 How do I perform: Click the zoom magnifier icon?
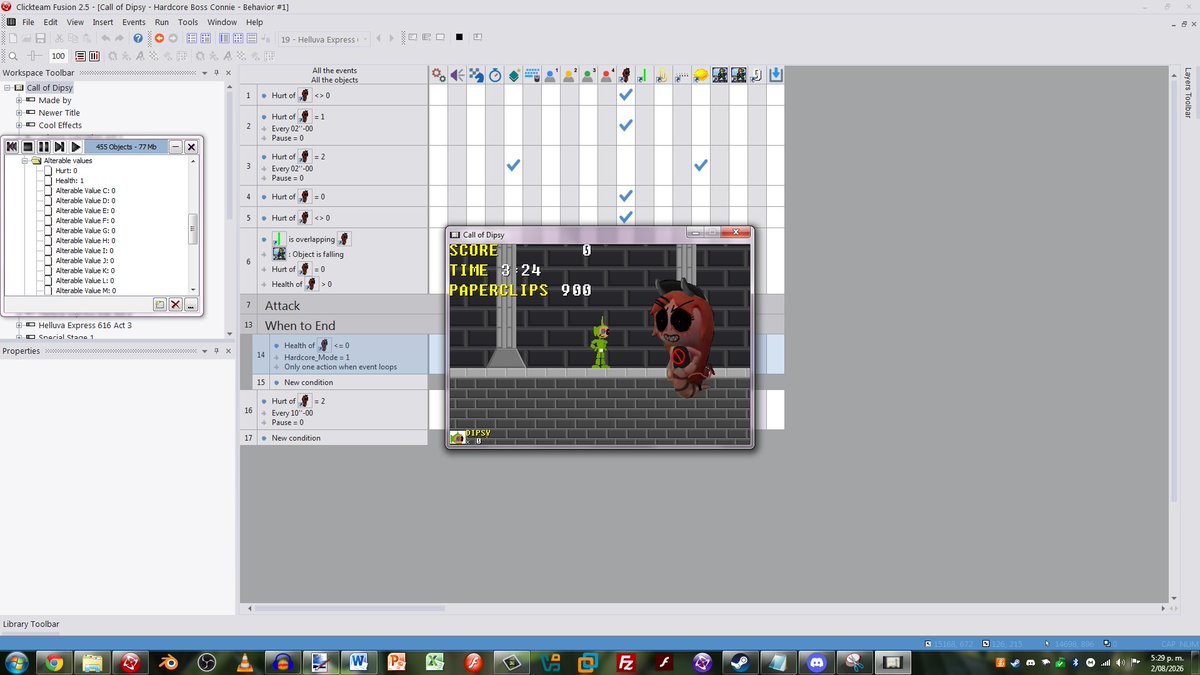pos(11,56)
